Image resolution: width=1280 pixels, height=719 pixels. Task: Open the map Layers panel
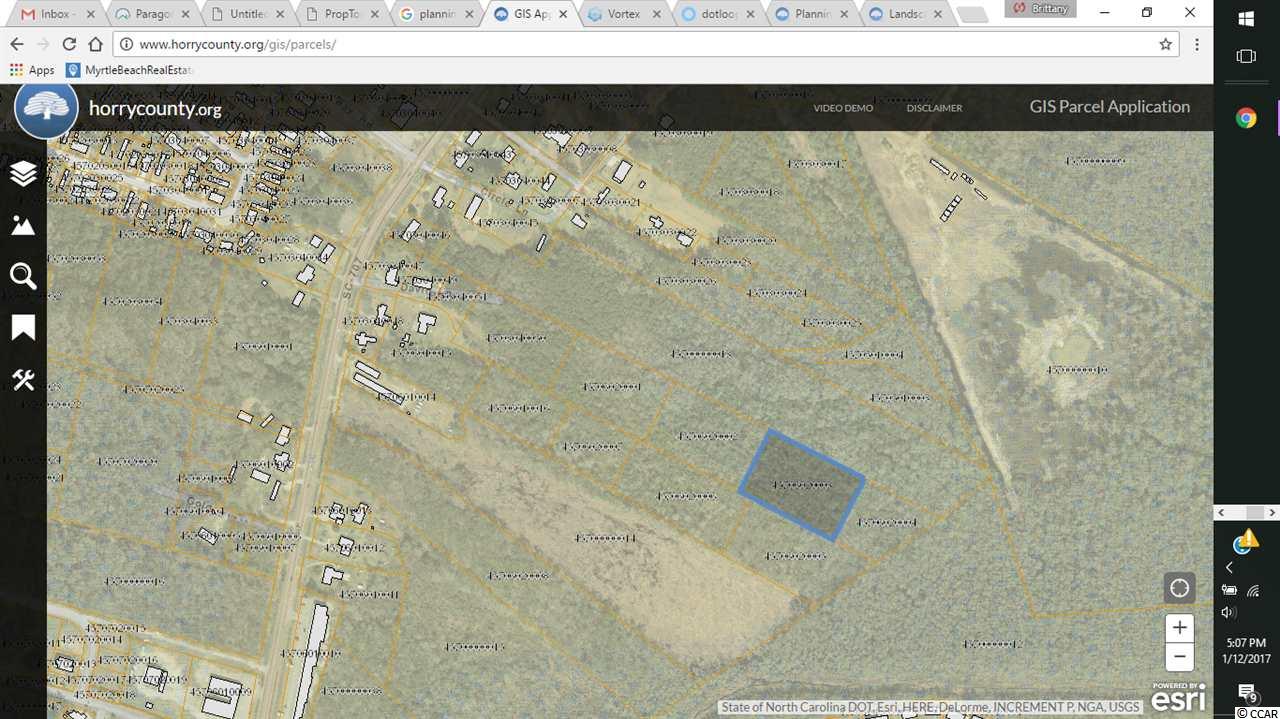point(23,173)
